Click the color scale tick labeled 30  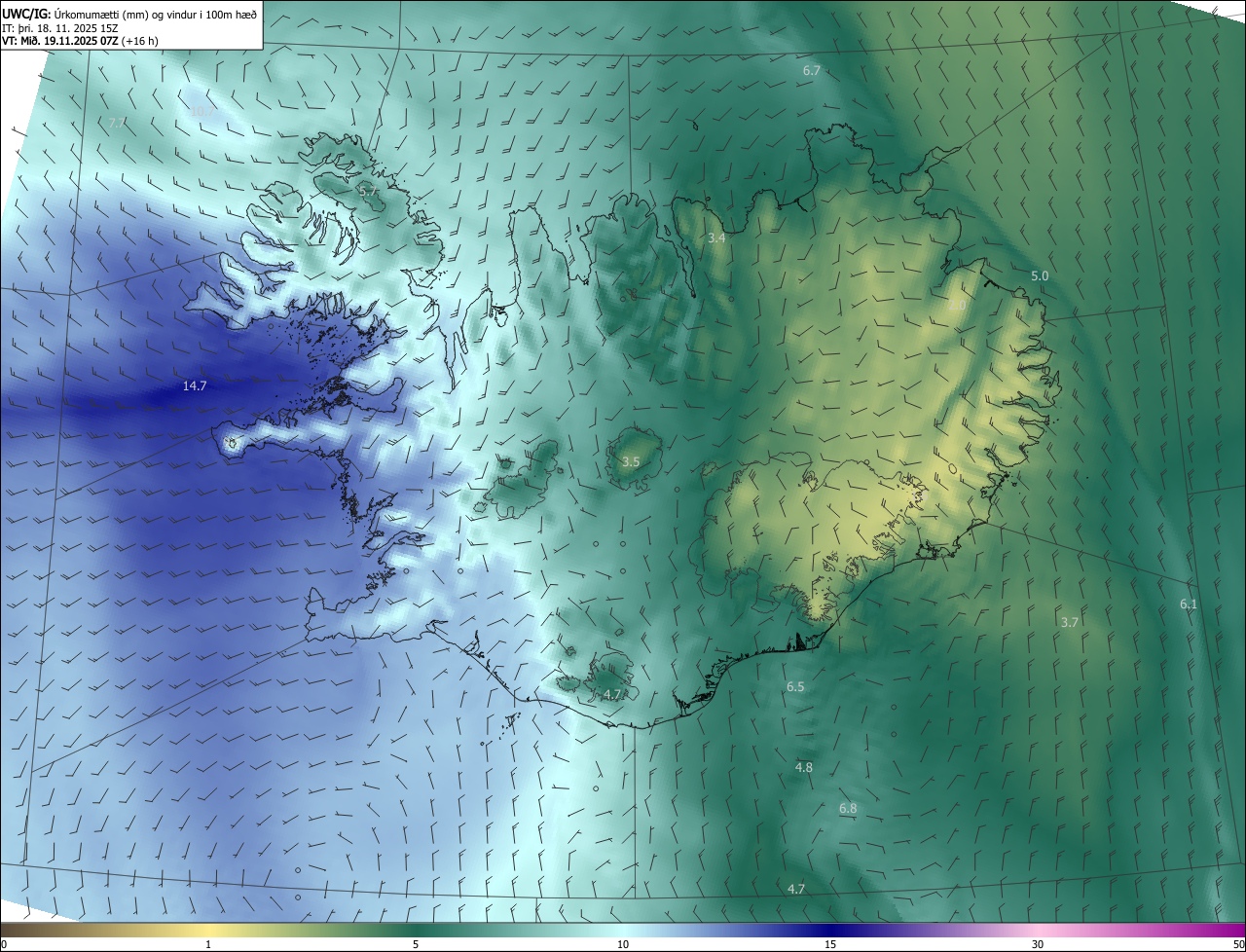point(1038,944)
